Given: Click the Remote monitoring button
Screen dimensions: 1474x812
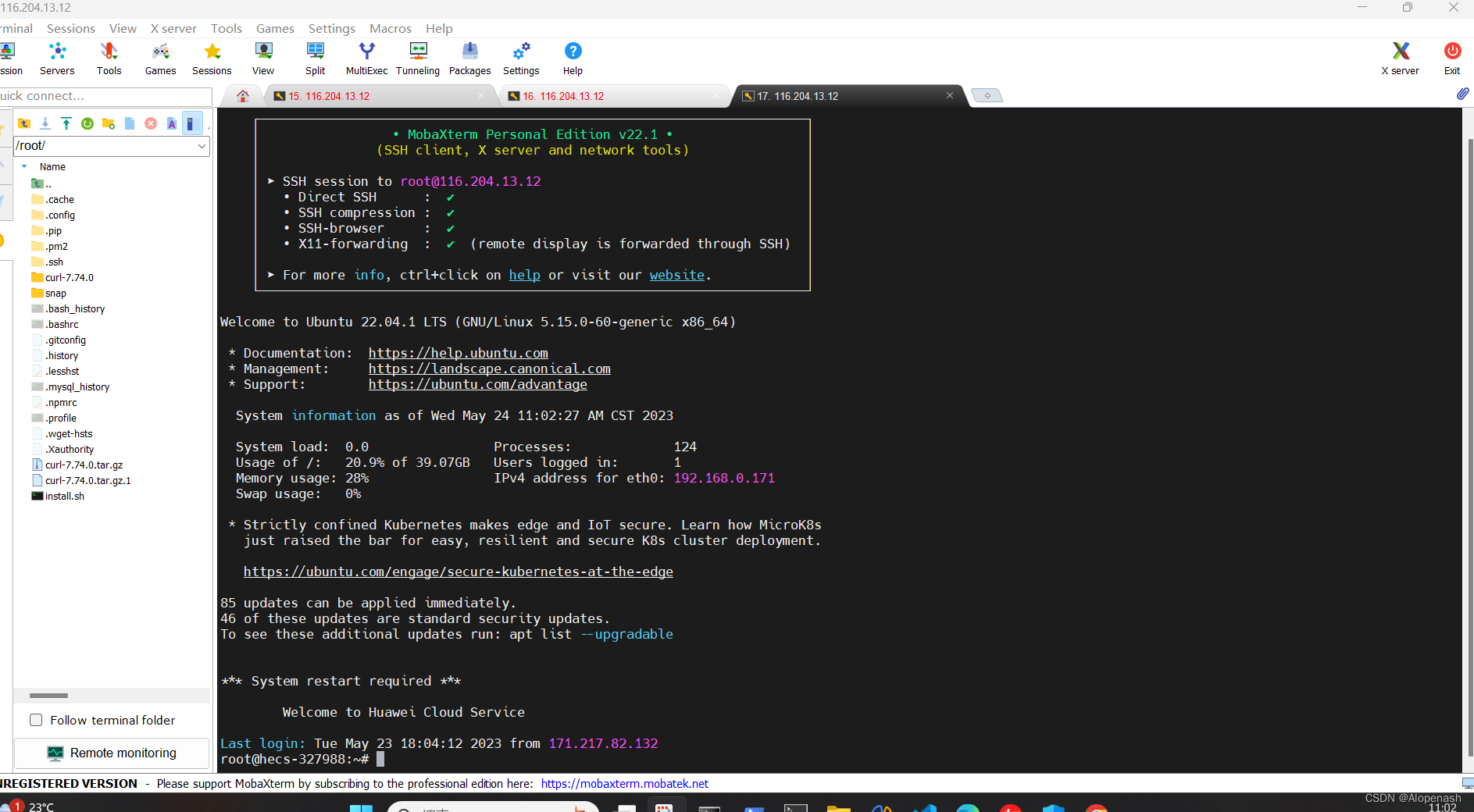Looking at the screenshot, I should 112,753.
